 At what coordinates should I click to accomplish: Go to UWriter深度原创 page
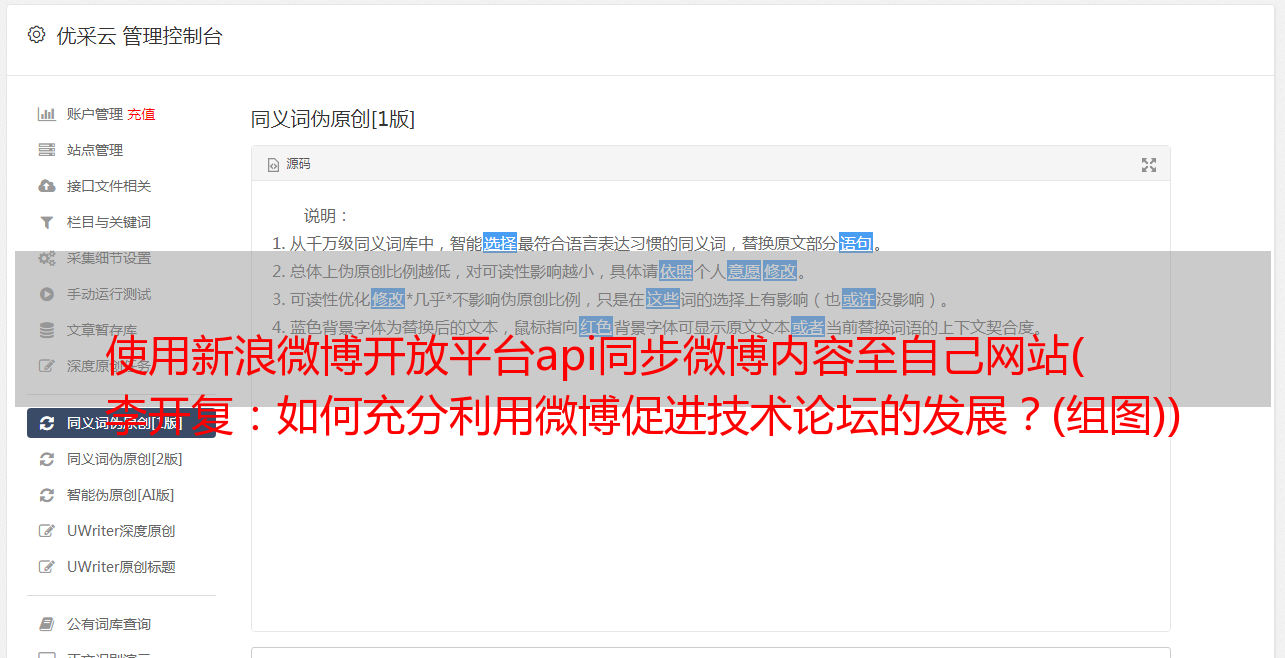pyautogui.click(x=121, y=531)
